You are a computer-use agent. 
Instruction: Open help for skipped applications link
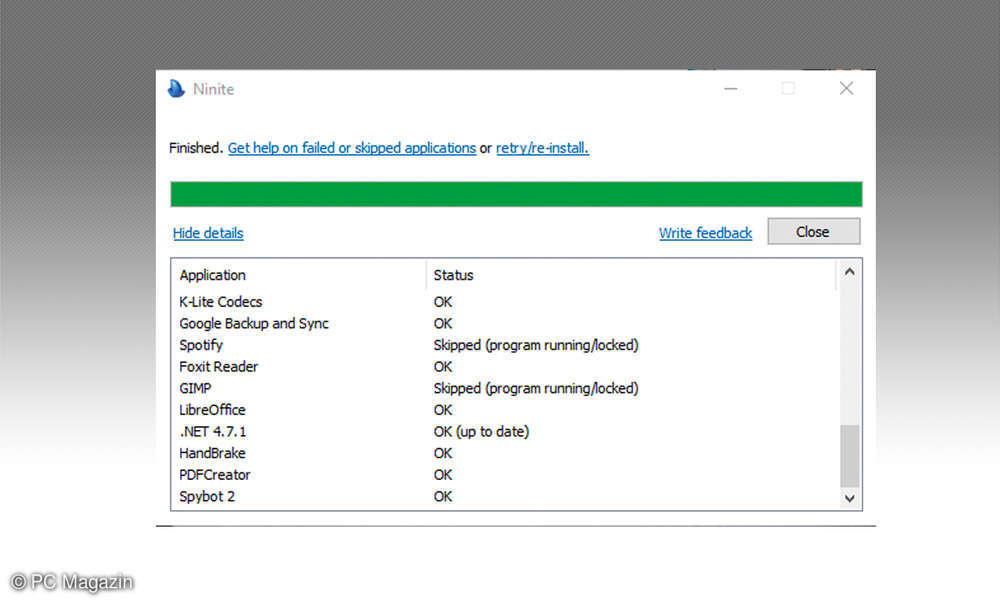(351, 147)
